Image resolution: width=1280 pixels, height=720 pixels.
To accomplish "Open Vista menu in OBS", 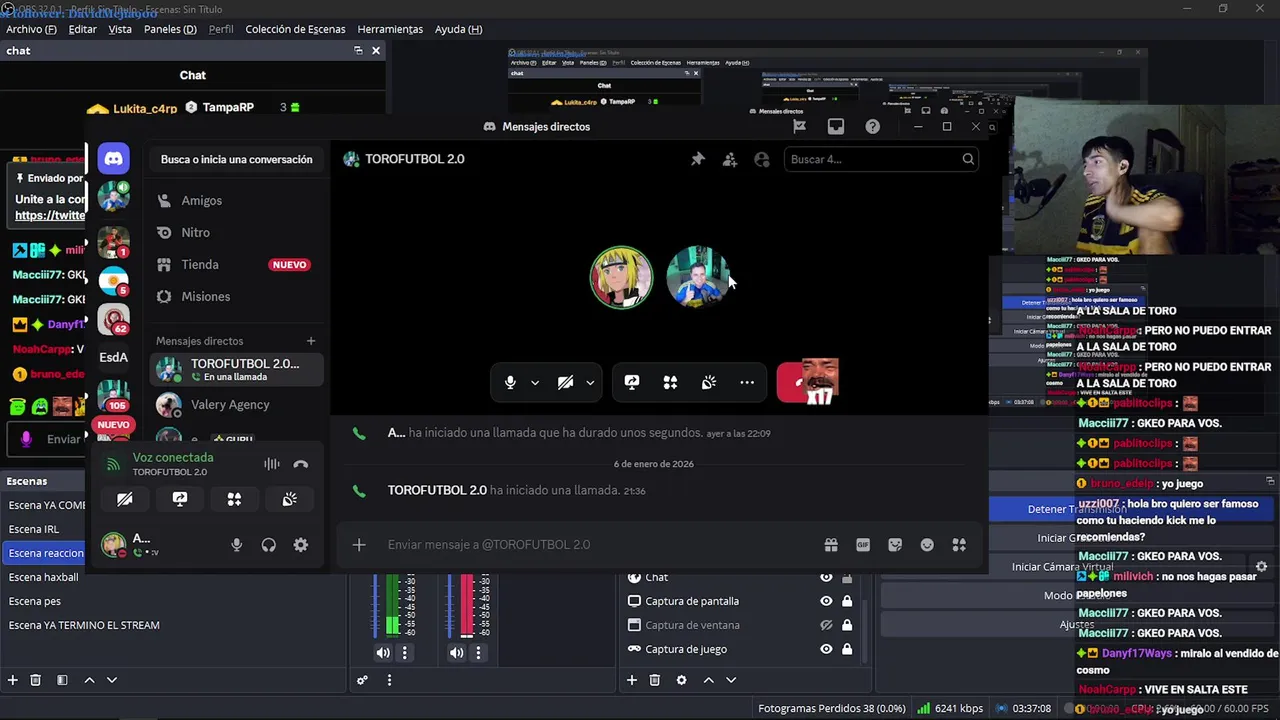I will pyautogui.click(x=120, y=29).
